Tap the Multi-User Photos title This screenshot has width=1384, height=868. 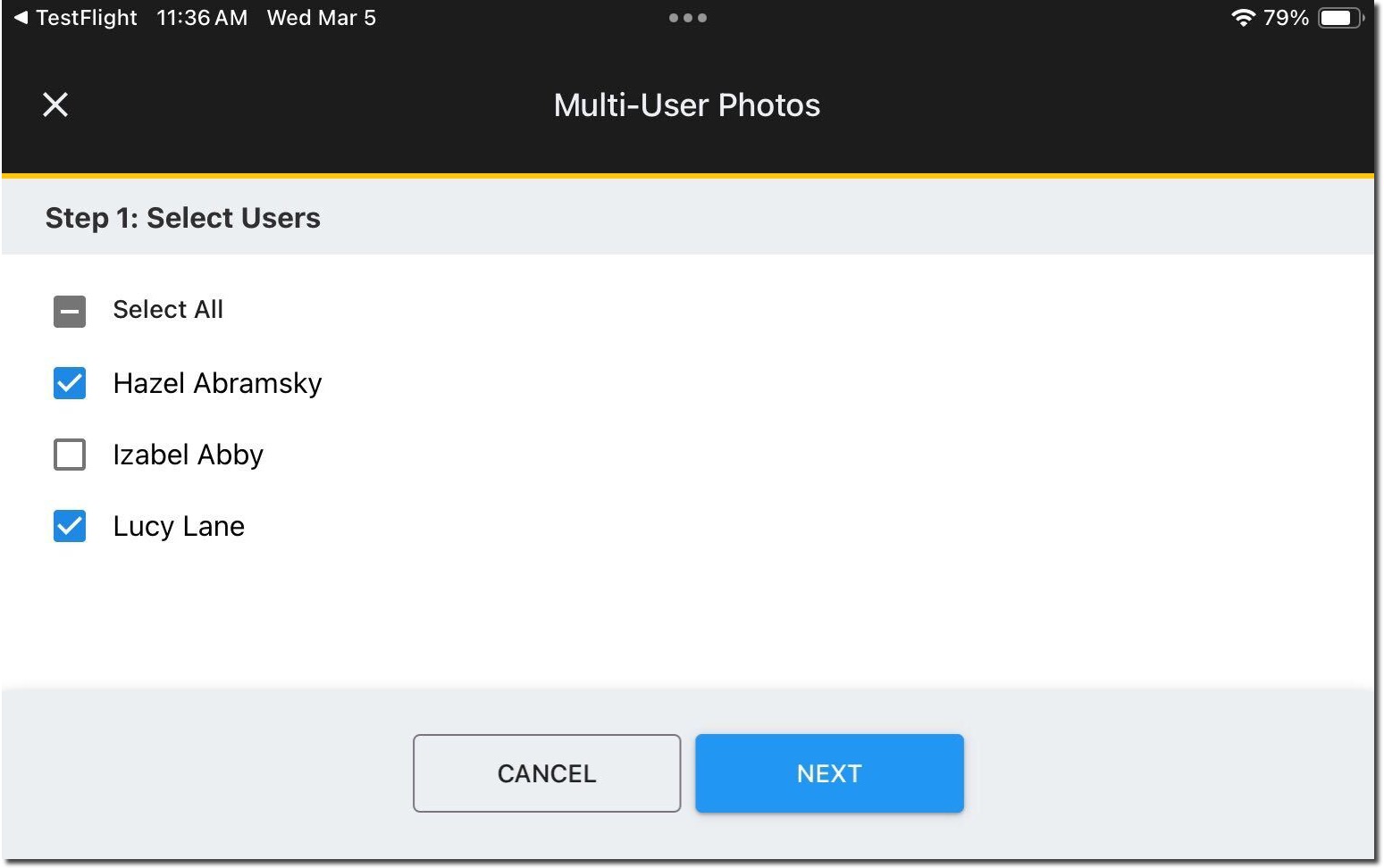click(686, 105)
